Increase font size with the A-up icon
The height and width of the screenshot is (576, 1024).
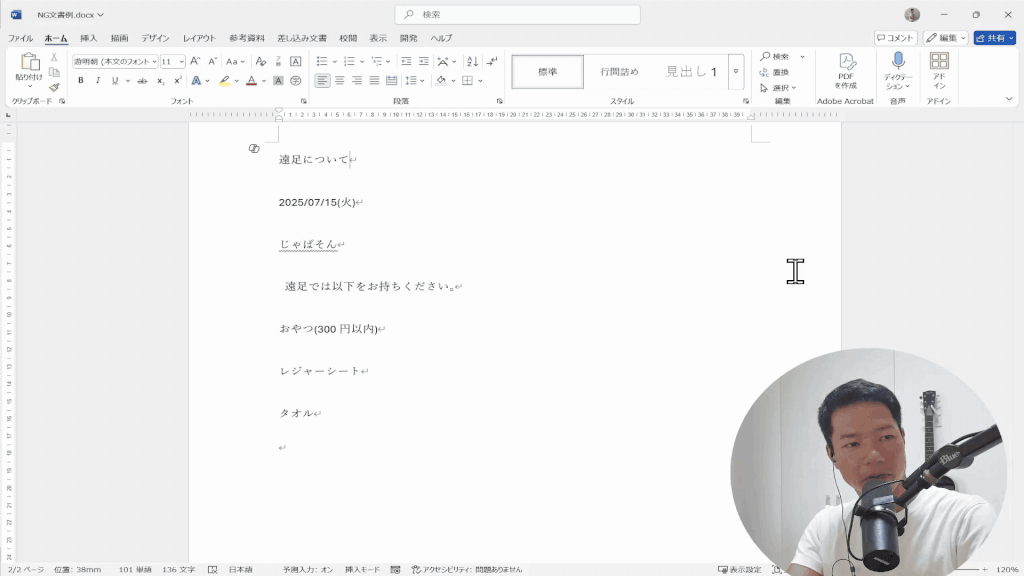(x=195, y=61)
